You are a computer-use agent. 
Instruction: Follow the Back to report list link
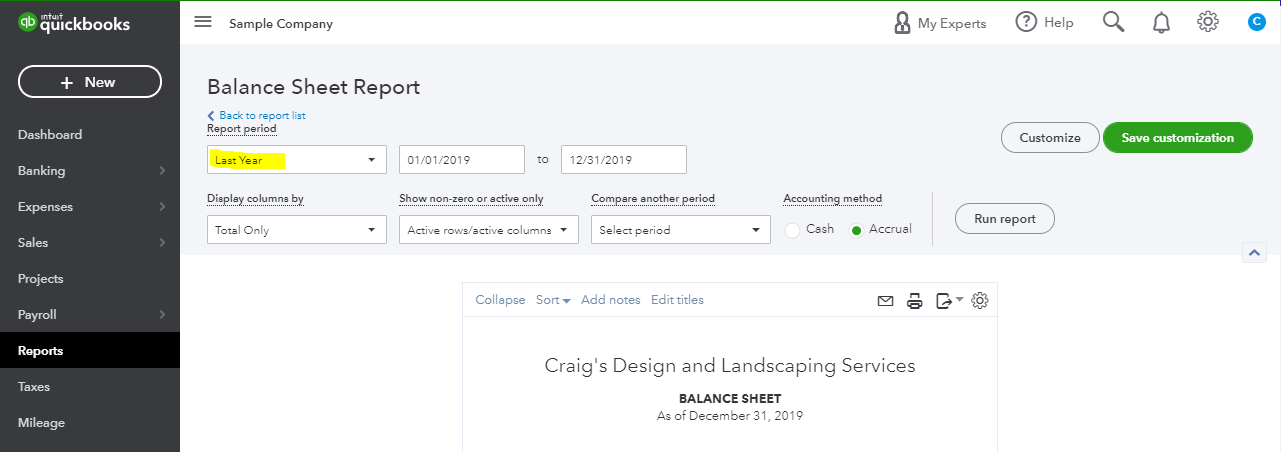pos(256,116)
